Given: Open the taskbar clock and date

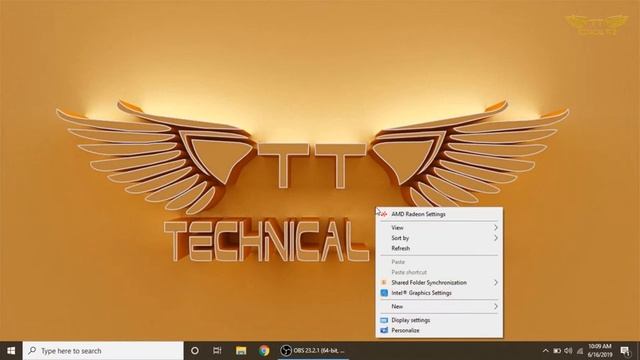Looking at the screenshot, I should 600,351.
